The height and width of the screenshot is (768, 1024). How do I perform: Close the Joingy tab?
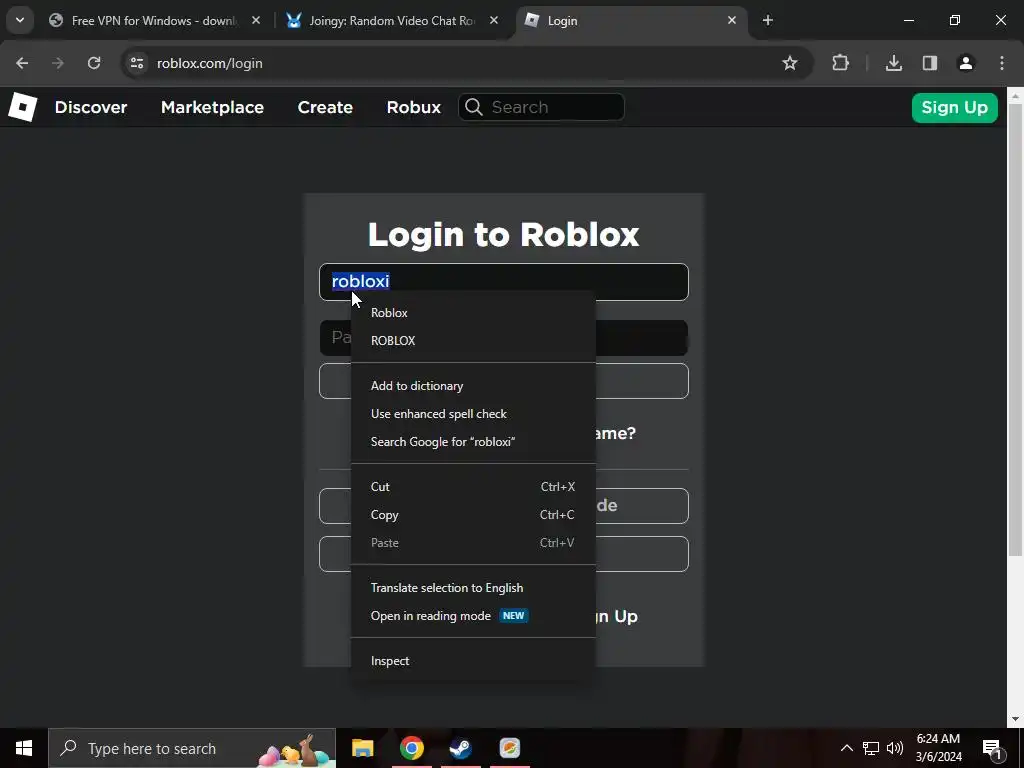(494, 20)
